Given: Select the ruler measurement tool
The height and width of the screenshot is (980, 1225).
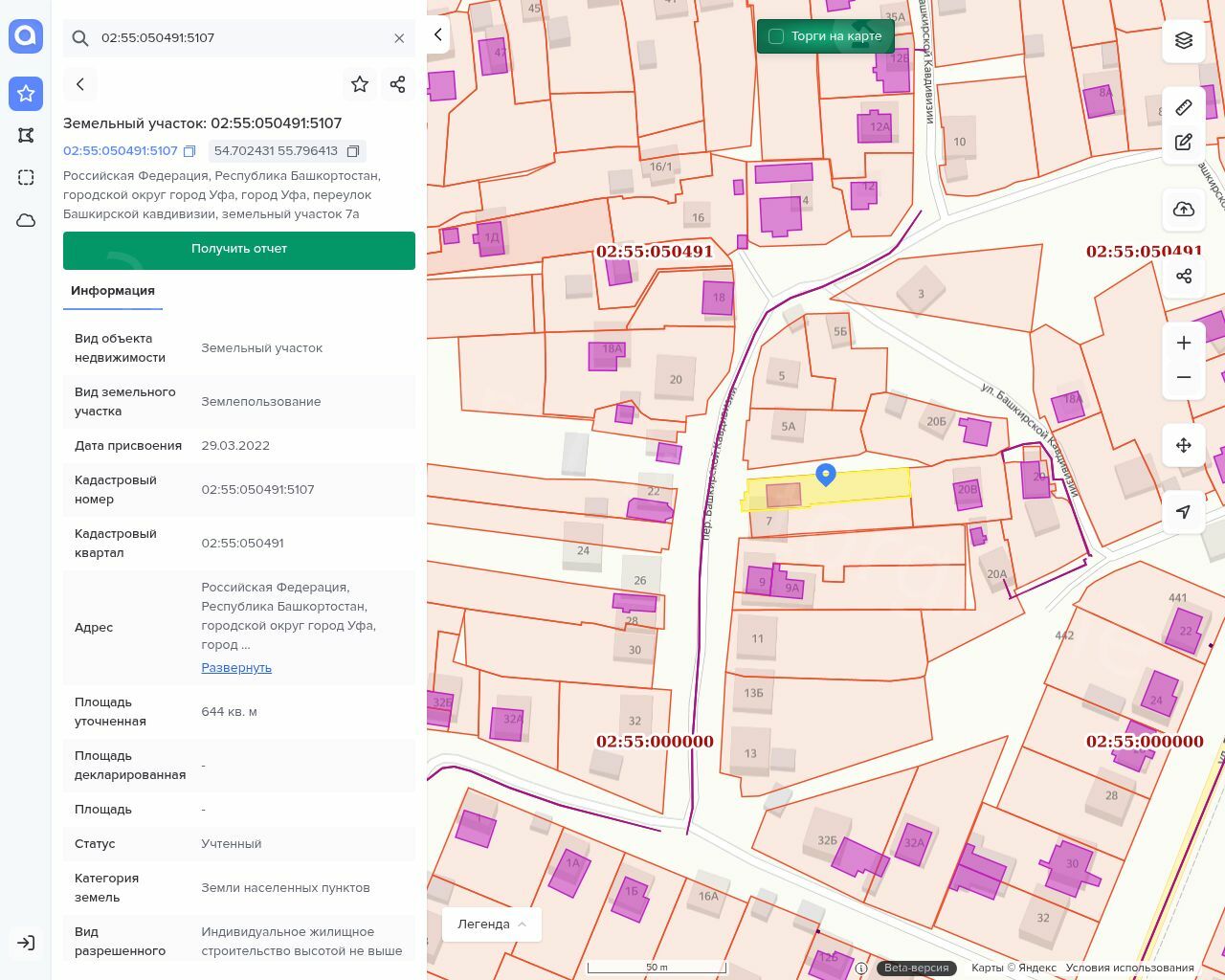Looking at the screenshot, I should point(1184,107).
